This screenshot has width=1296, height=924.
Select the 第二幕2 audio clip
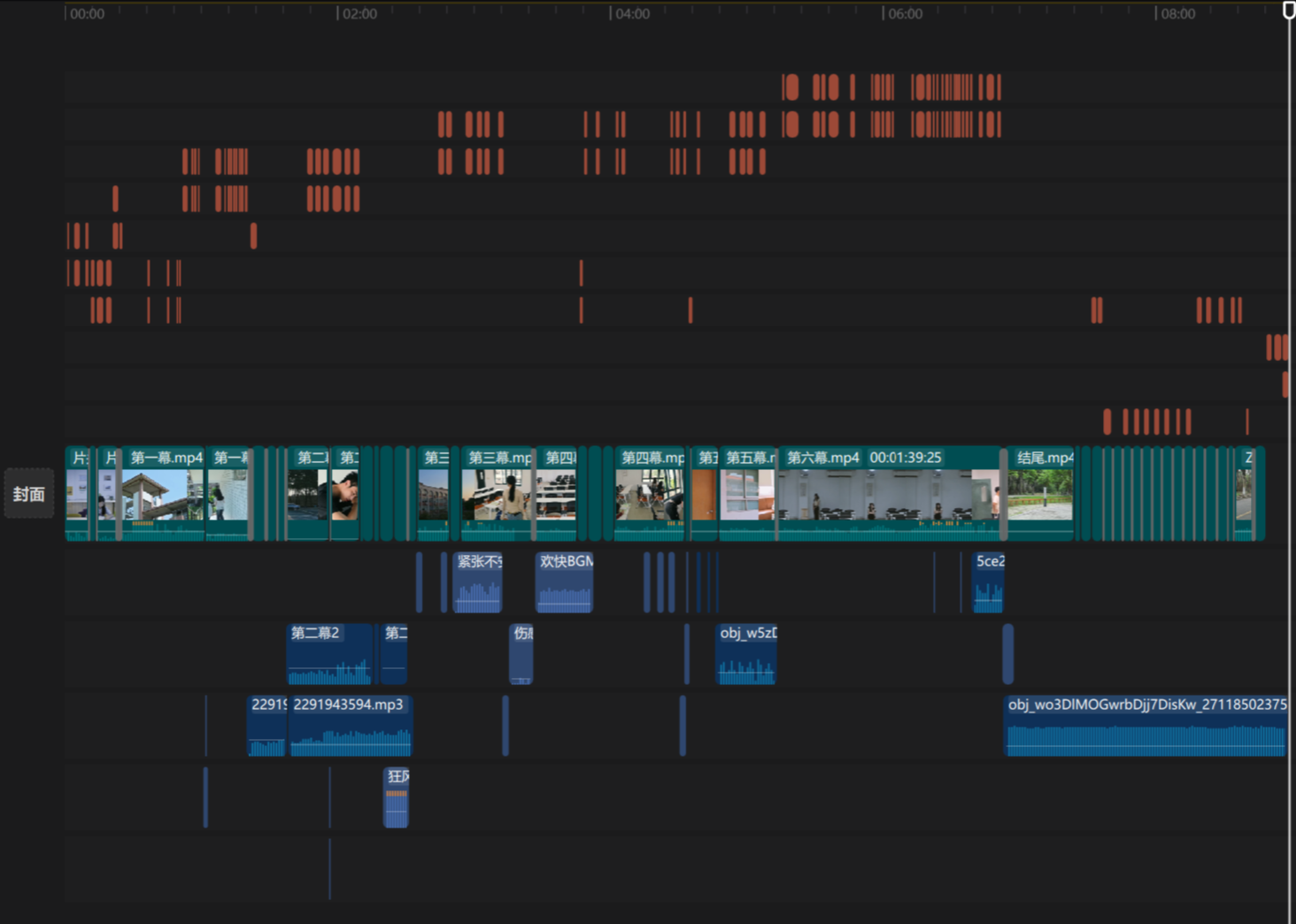(x=329, y=655)
